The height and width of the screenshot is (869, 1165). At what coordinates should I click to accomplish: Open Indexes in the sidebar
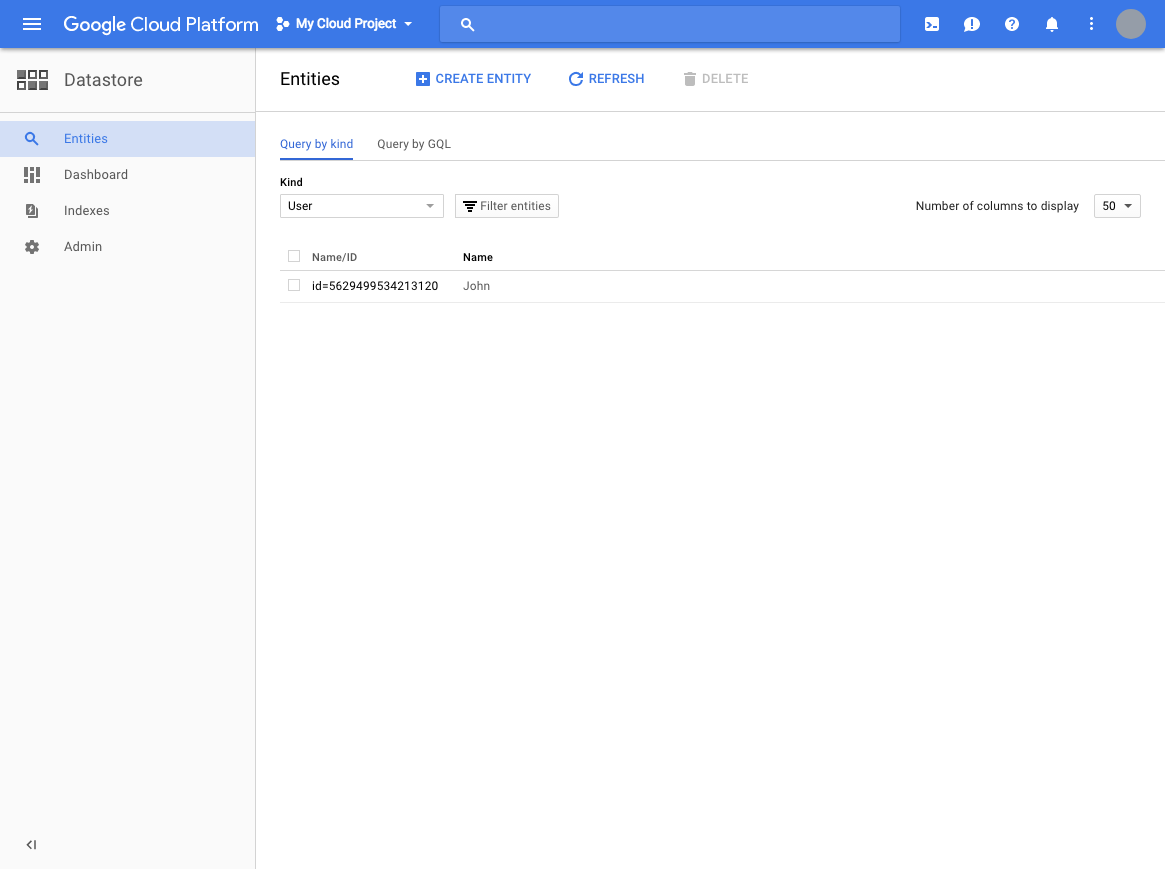coord(128,210)
